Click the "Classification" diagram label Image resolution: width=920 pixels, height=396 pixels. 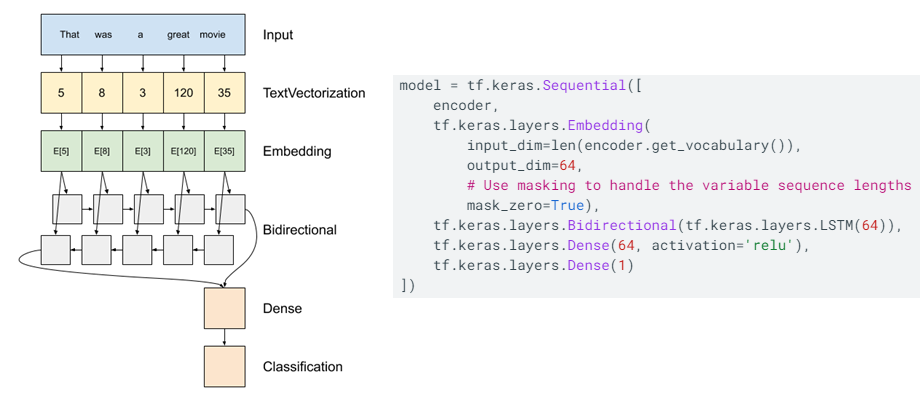(303, 367)
